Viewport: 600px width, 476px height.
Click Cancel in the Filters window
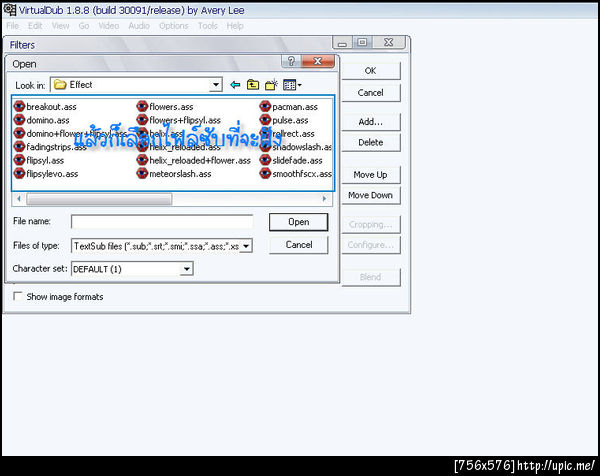[x=370, y=93]
